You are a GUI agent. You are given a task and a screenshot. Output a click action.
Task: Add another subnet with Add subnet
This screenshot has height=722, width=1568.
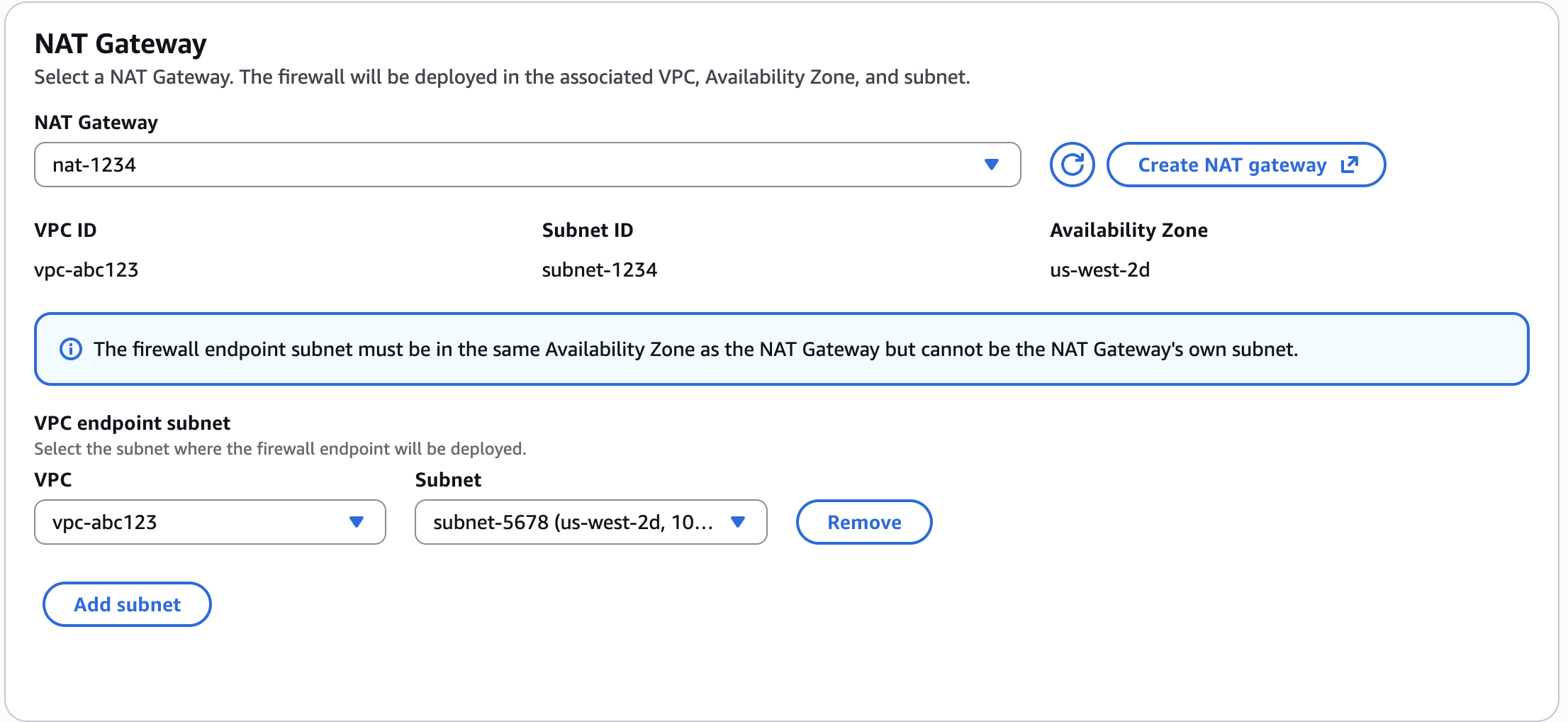[x=127, y=604]
